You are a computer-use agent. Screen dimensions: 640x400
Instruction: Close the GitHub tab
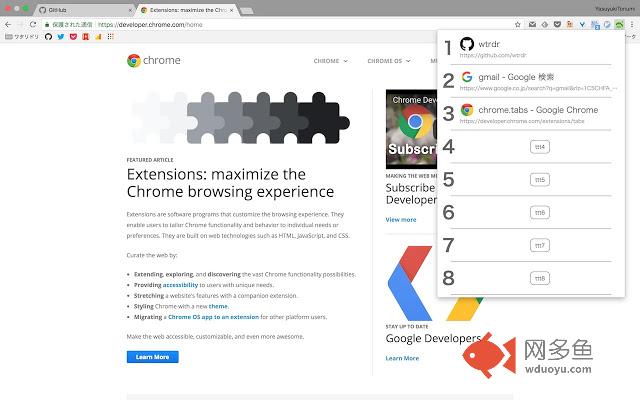pos(130,10)
